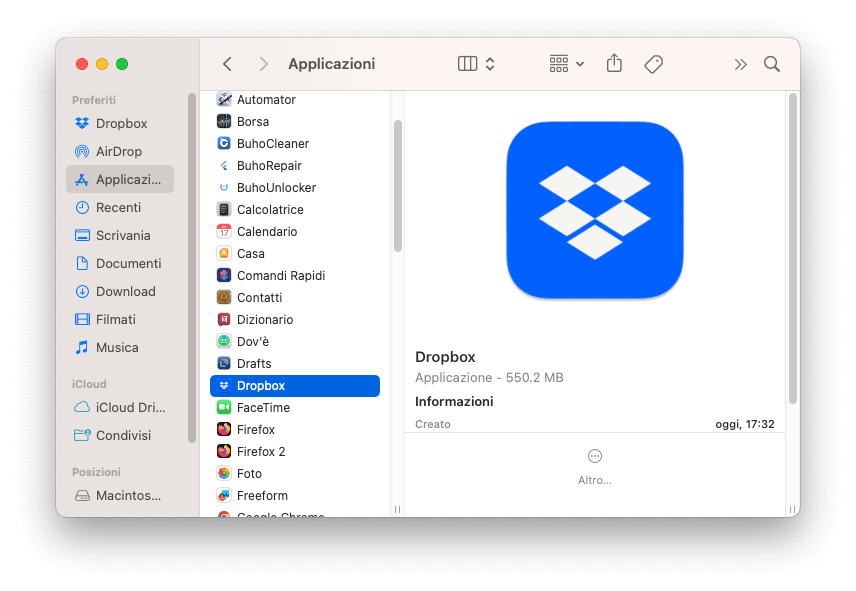Click the Tags toolbar icon
Image resolution: width=856 pixels, height=591 pixels.
pyautogui.click(x=653, y=64)
